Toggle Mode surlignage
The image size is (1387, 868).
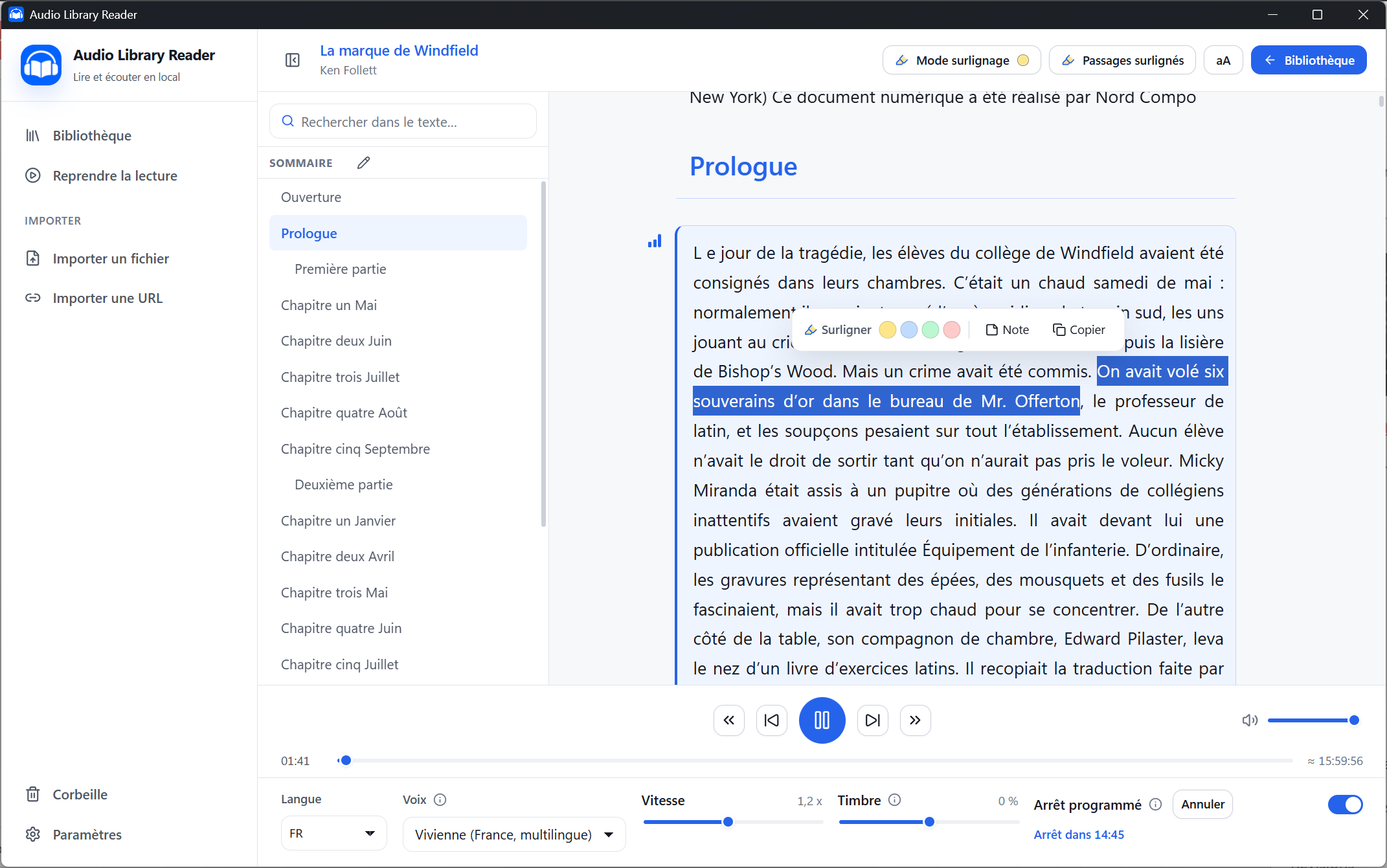pyautogui.click(x=962, y=60)
